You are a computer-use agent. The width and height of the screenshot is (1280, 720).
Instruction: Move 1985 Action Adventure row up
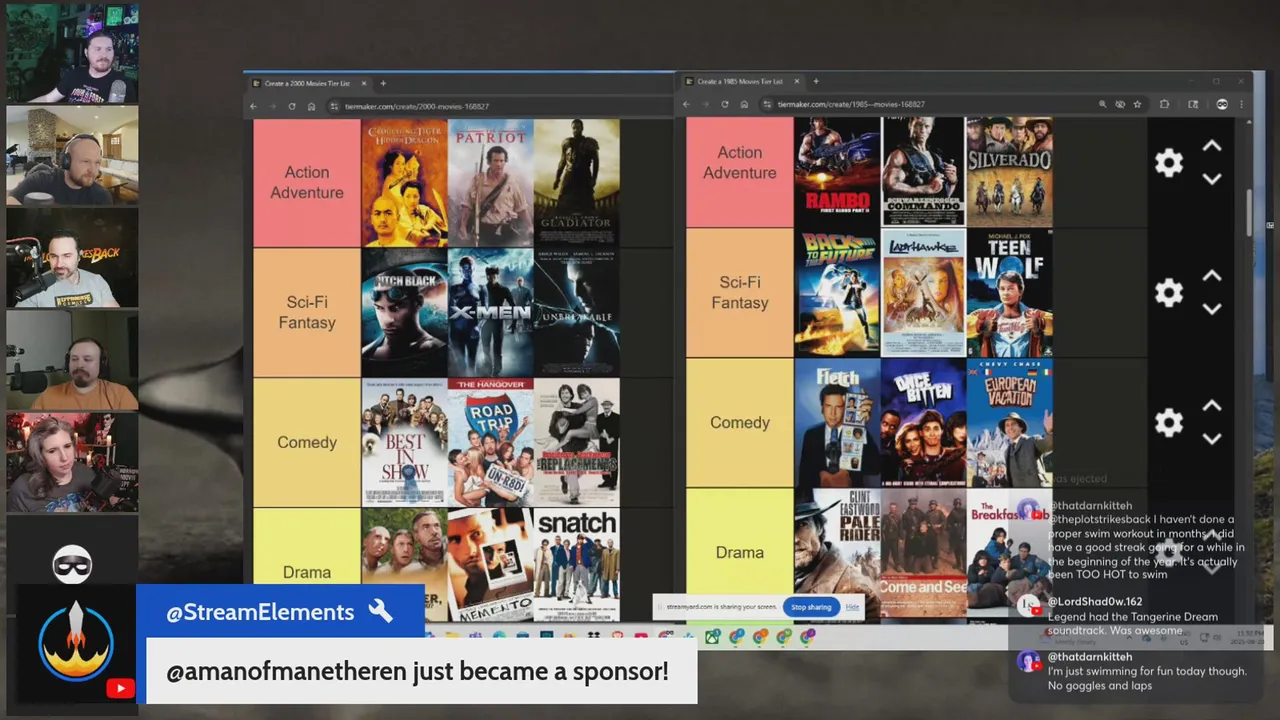pyautogui.click(x=1212, y=147)
